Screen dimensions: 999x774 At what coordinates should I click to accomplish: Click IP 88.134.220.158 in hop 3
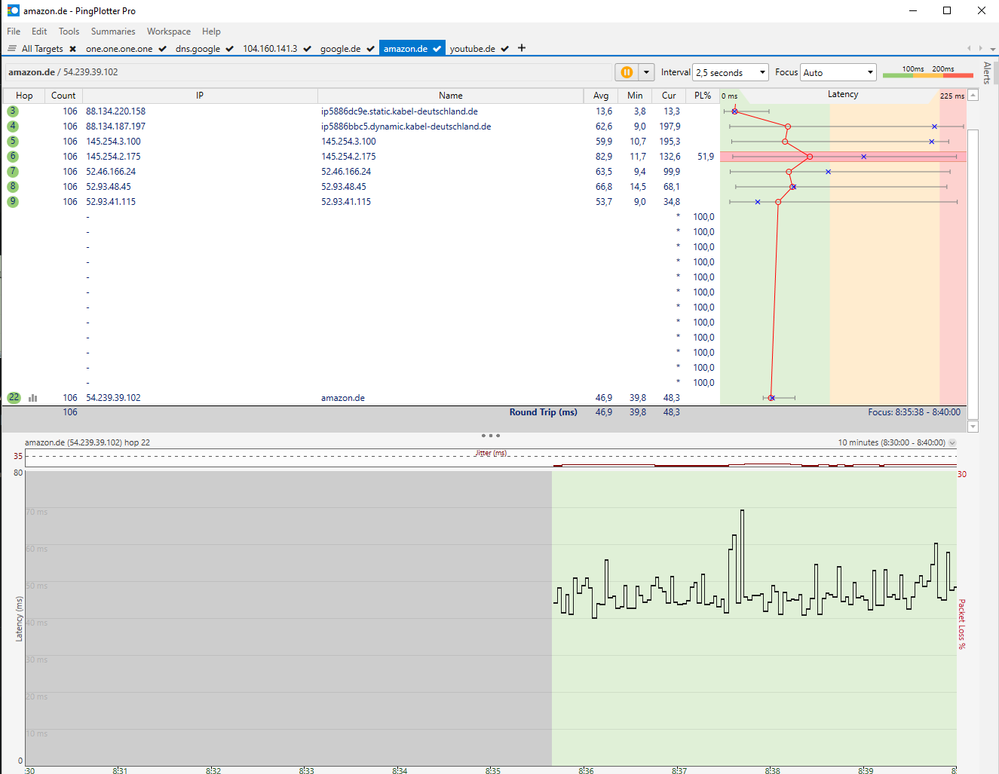click(x=116, y=111)
